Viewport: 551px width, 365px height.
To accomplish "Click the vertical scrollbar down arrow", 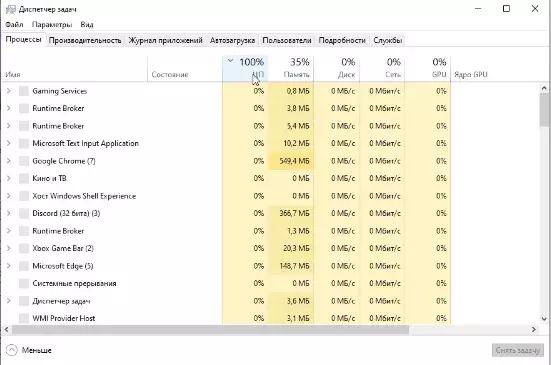I will (x=544, y=319).
